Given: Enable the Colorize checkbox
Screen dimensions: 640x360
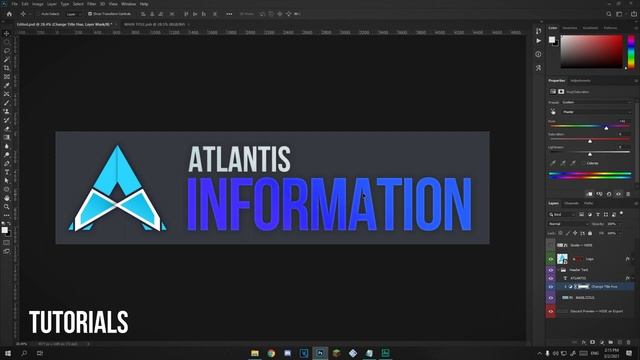Looking at the screenshot, I should point(583,163).
